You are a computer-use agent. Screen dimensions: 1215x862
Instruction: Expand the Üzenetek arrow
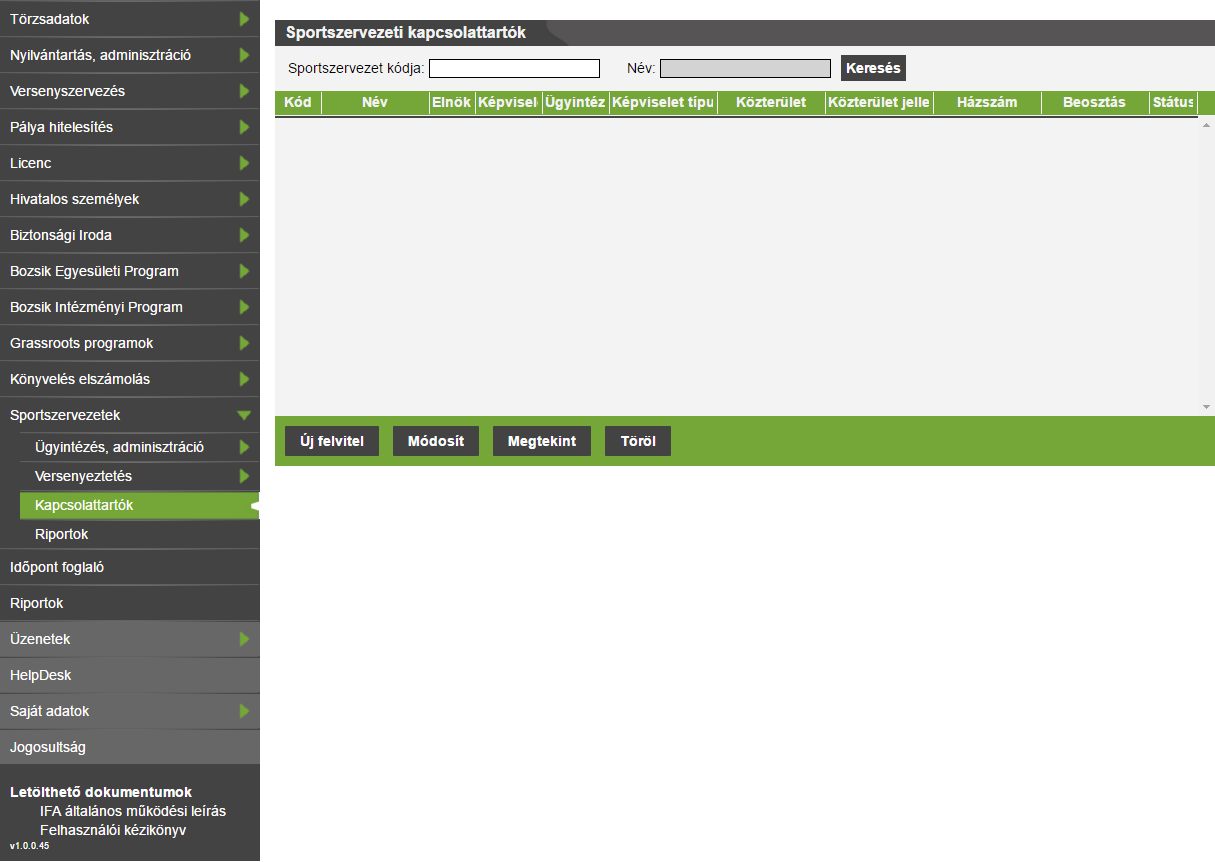tap(244, 639)
